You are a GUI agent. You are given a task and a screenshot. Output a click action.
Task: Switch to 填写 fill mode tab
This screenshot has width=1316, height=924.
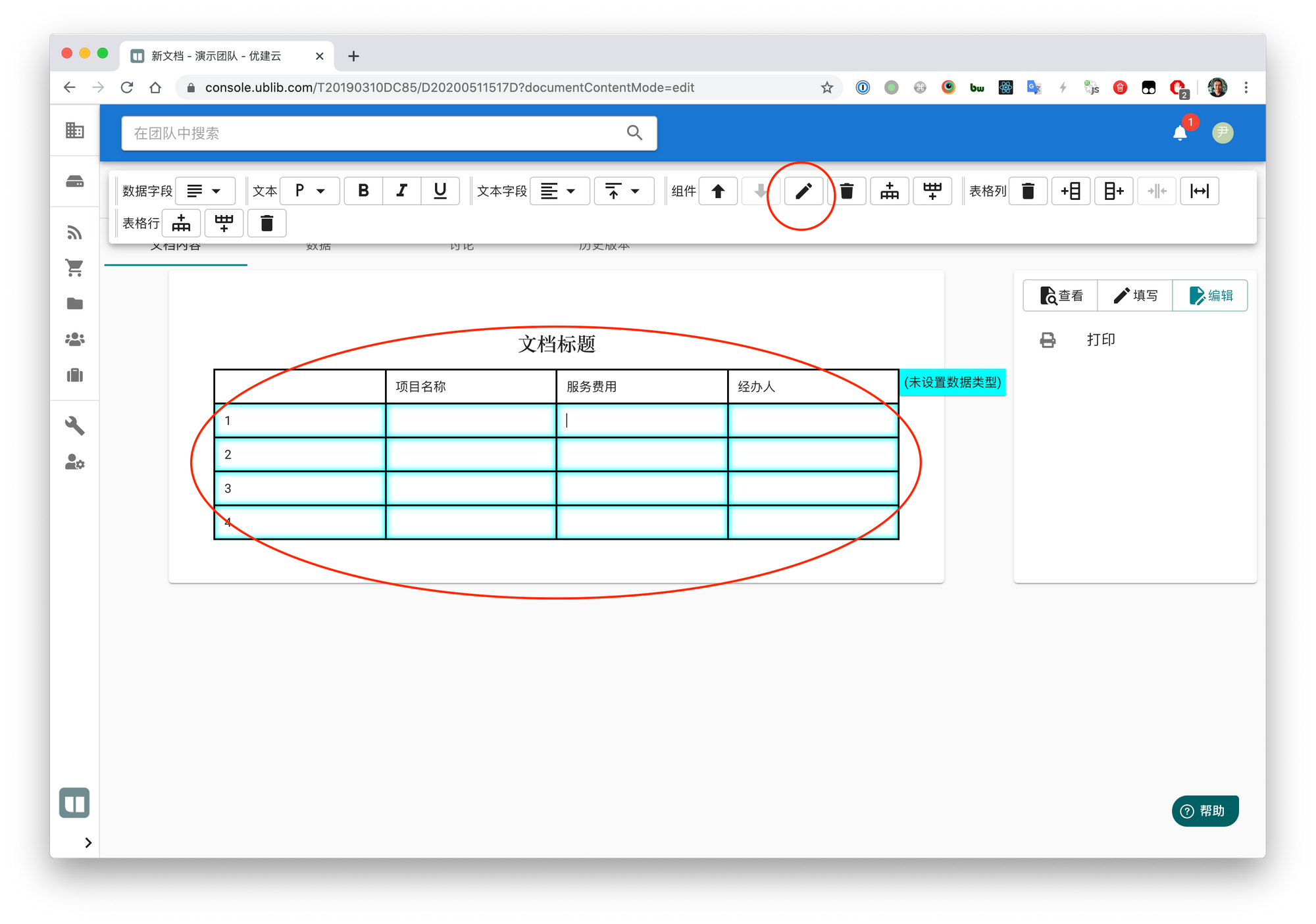1135,296
